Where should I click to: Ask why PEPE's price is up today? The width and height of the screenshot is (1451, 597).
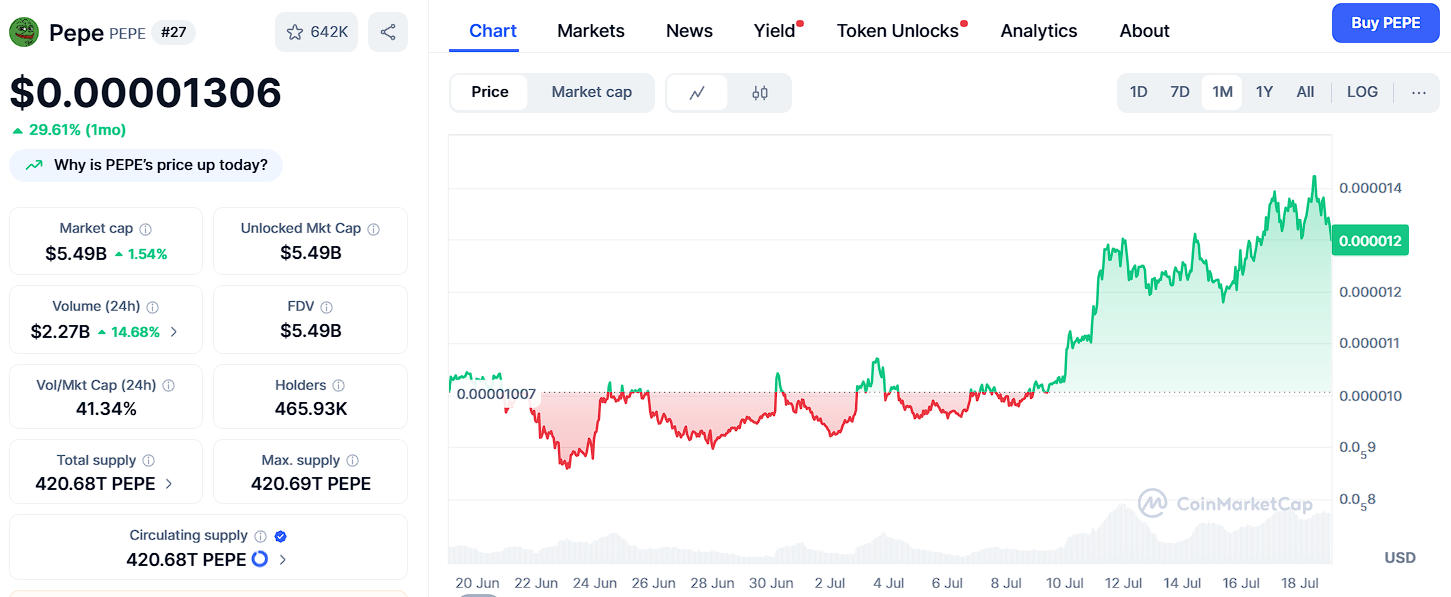point(146,165)
